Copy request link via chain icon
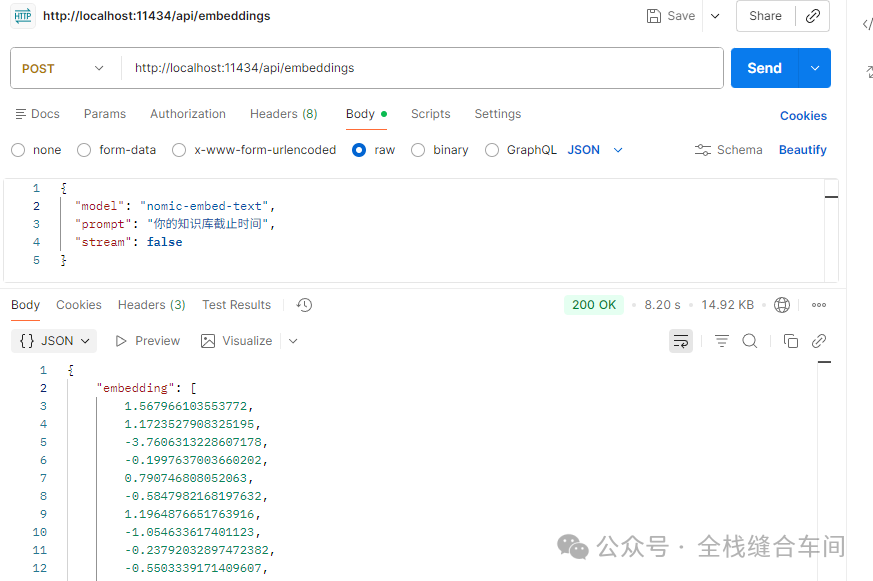 [x=813, y=16]
